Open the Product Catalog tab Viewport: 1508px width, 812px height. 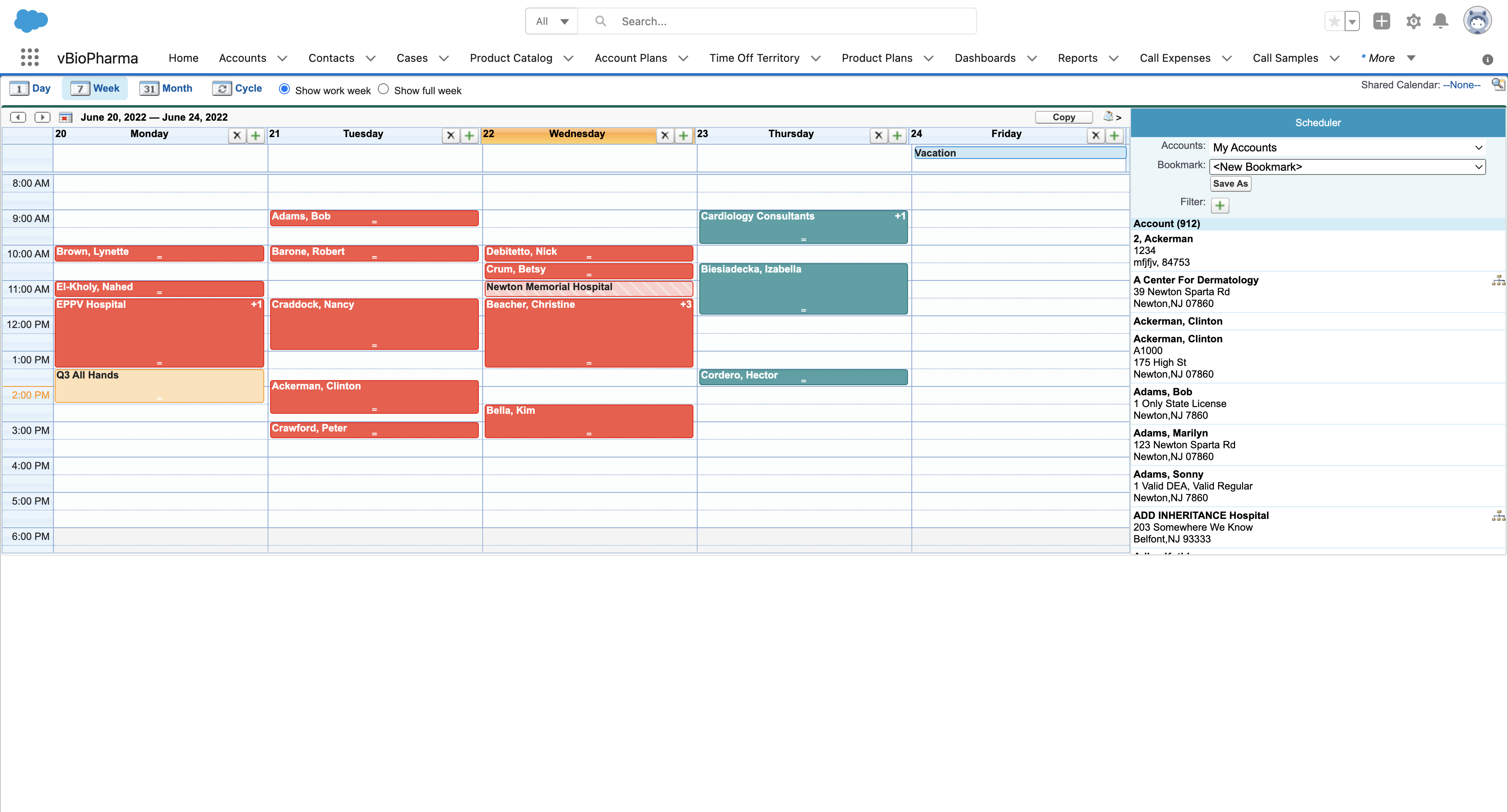click(x=510, y=58)
